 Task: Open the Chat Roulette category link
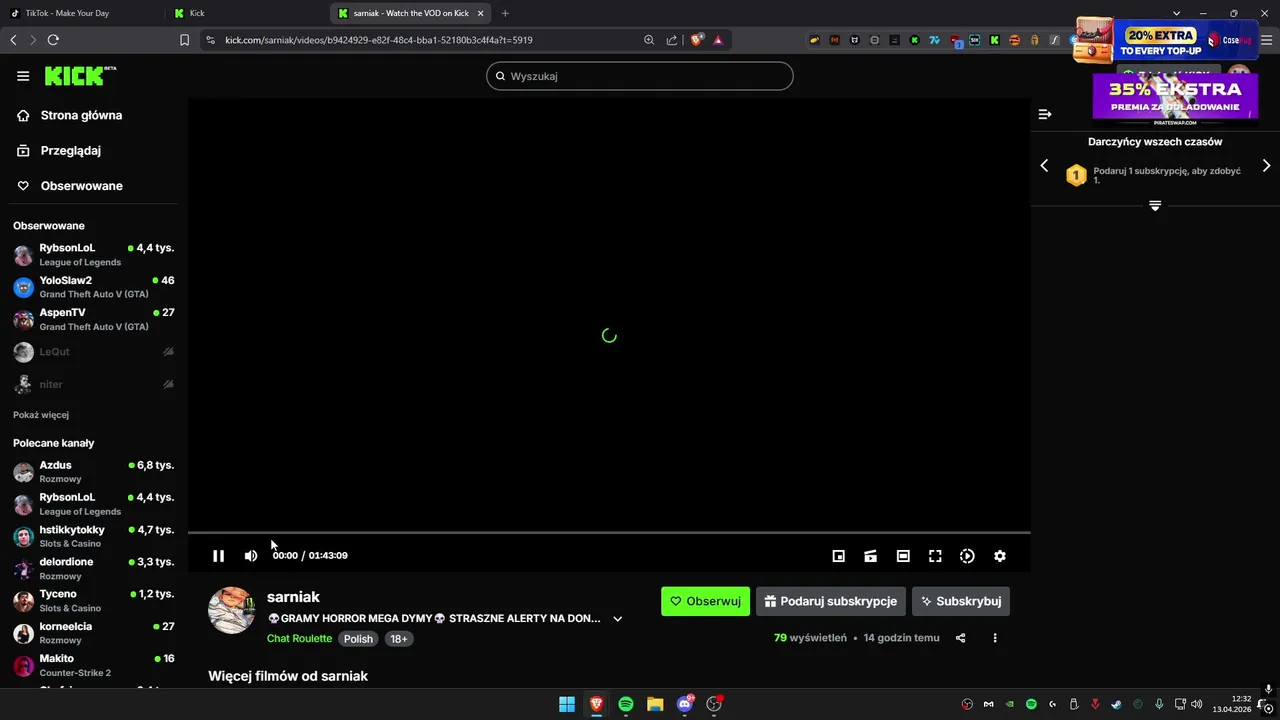click(x=299, y=639)
